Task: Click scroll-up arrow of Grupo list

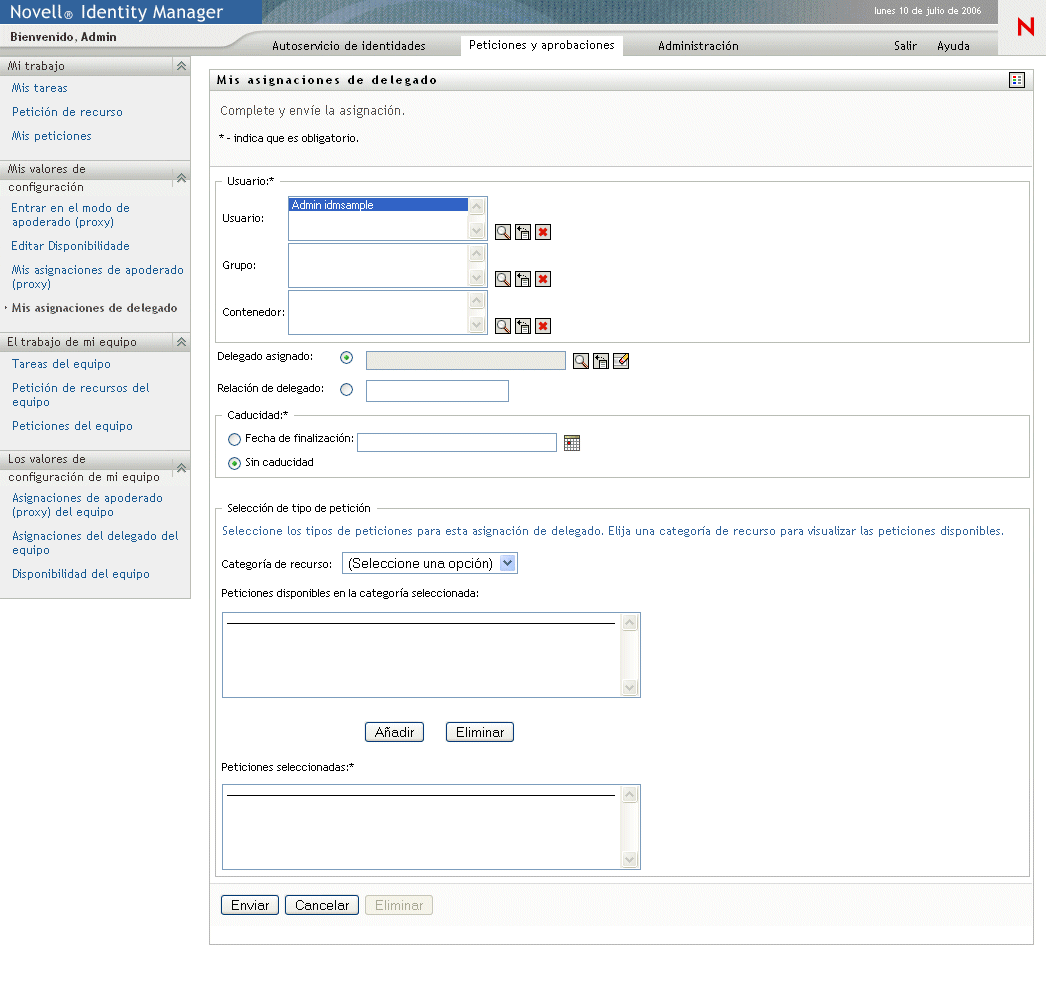Action: point(476,254)
